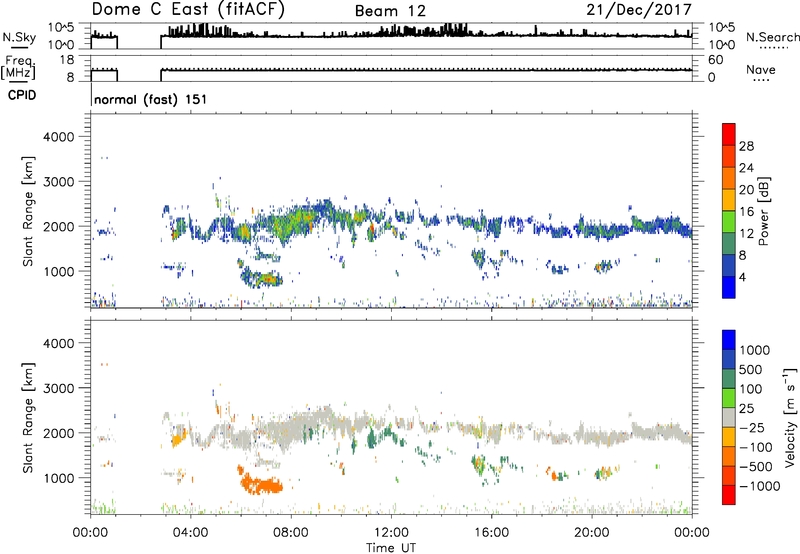Click the noise spikes near 04:30 in N.Sky panel
Screen dimensions: 800x554
(202, 29)
